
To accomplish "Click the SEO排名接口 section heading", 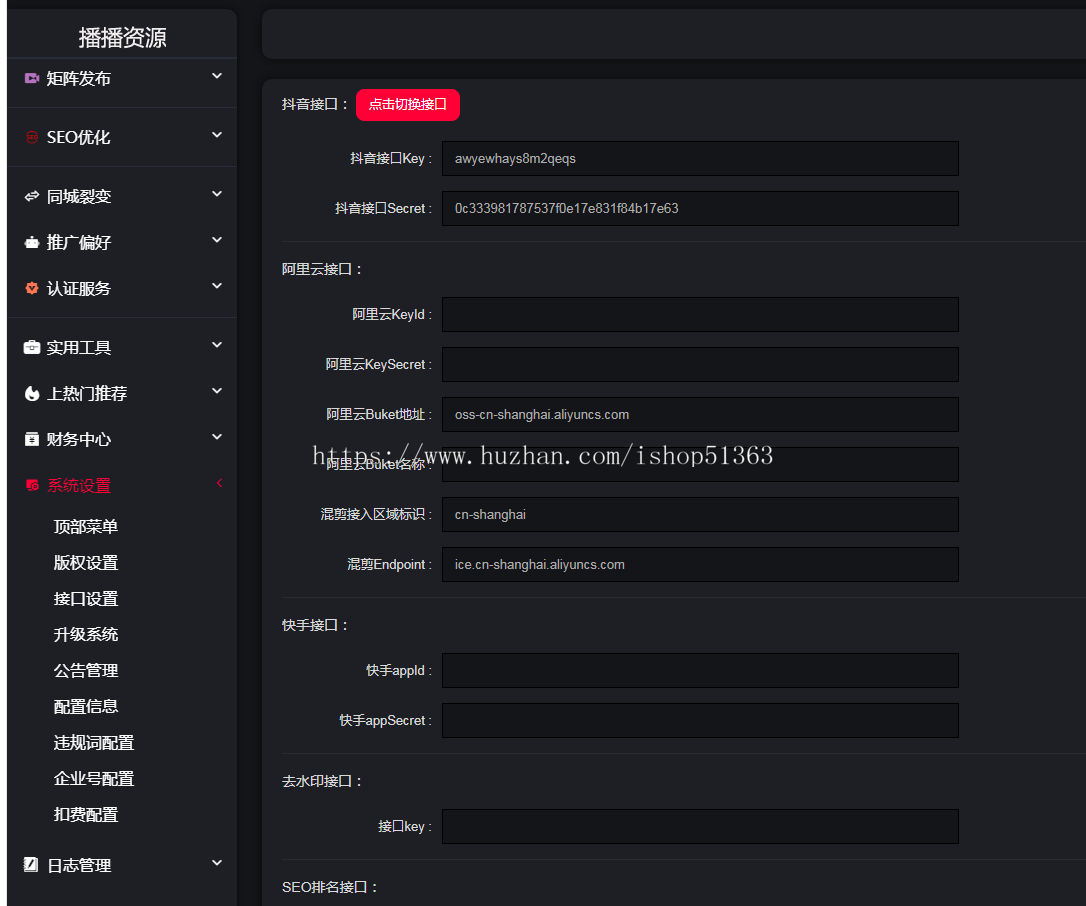I will point(330,887).
